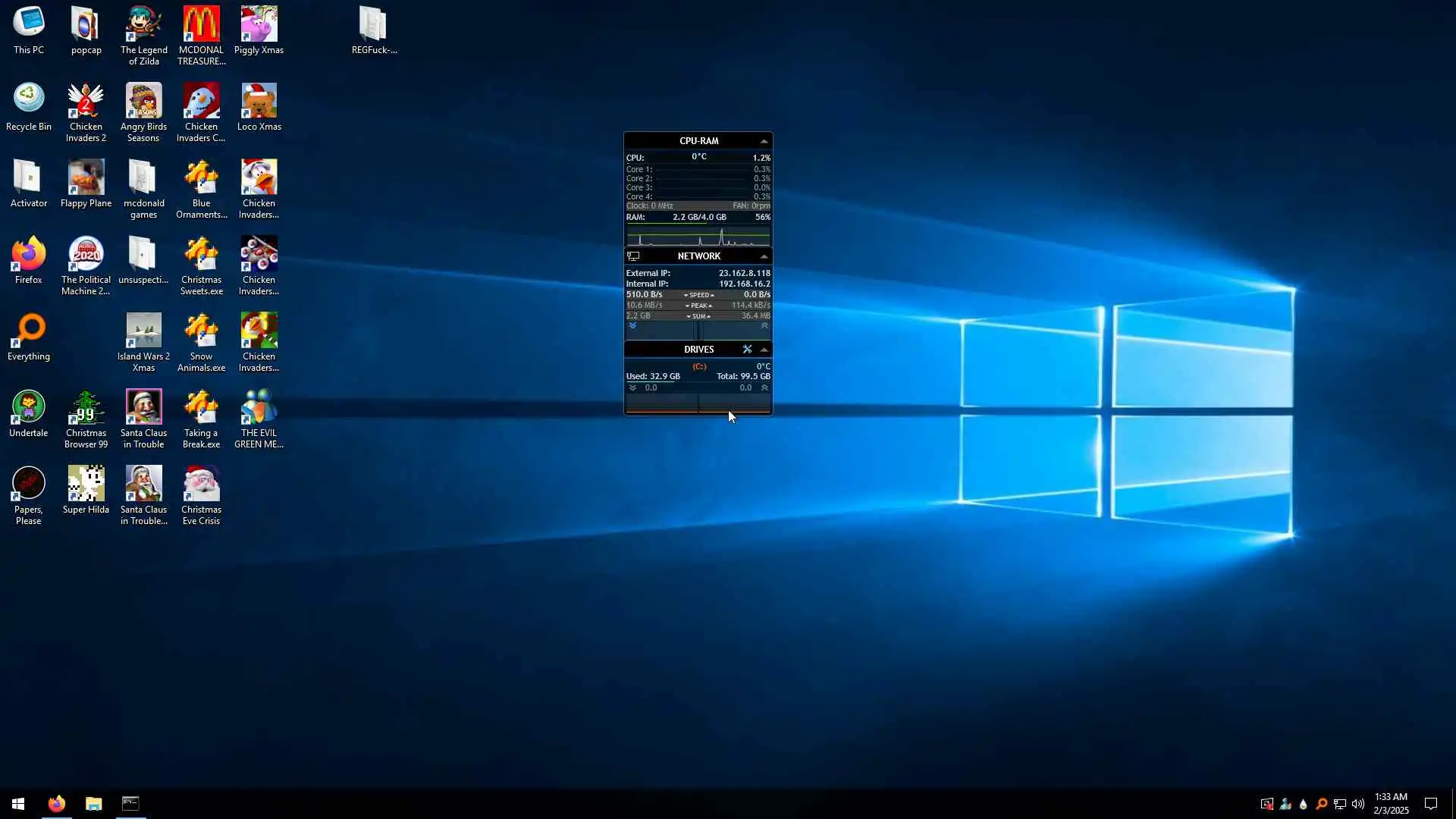Collapse the CPU-RAM widget panel
The image size is (1456, 819).
(764, 141)
